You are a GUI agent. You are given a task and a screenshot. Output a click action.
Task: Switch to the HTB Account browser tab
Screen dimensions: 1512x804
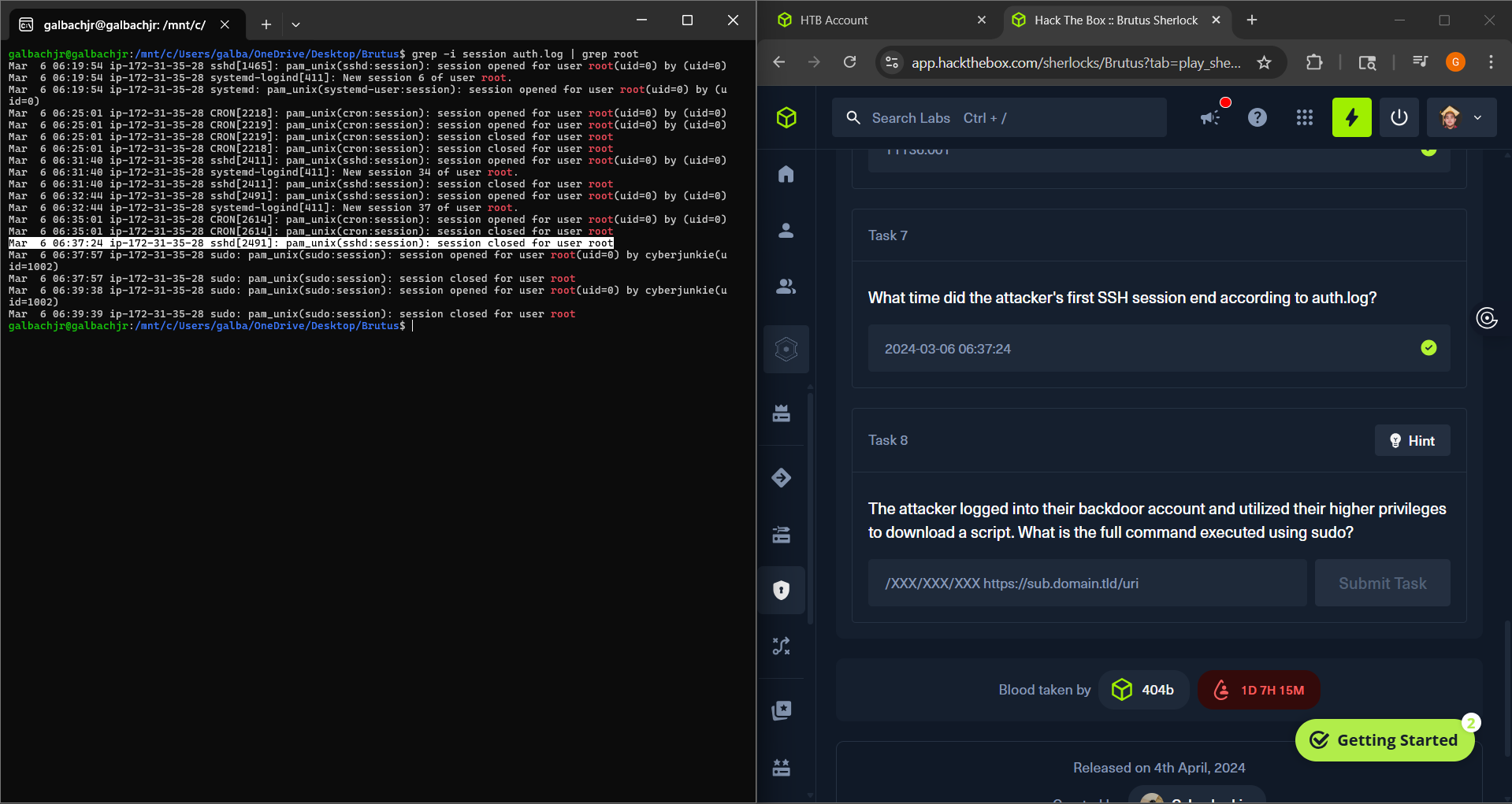click(834, 20)
